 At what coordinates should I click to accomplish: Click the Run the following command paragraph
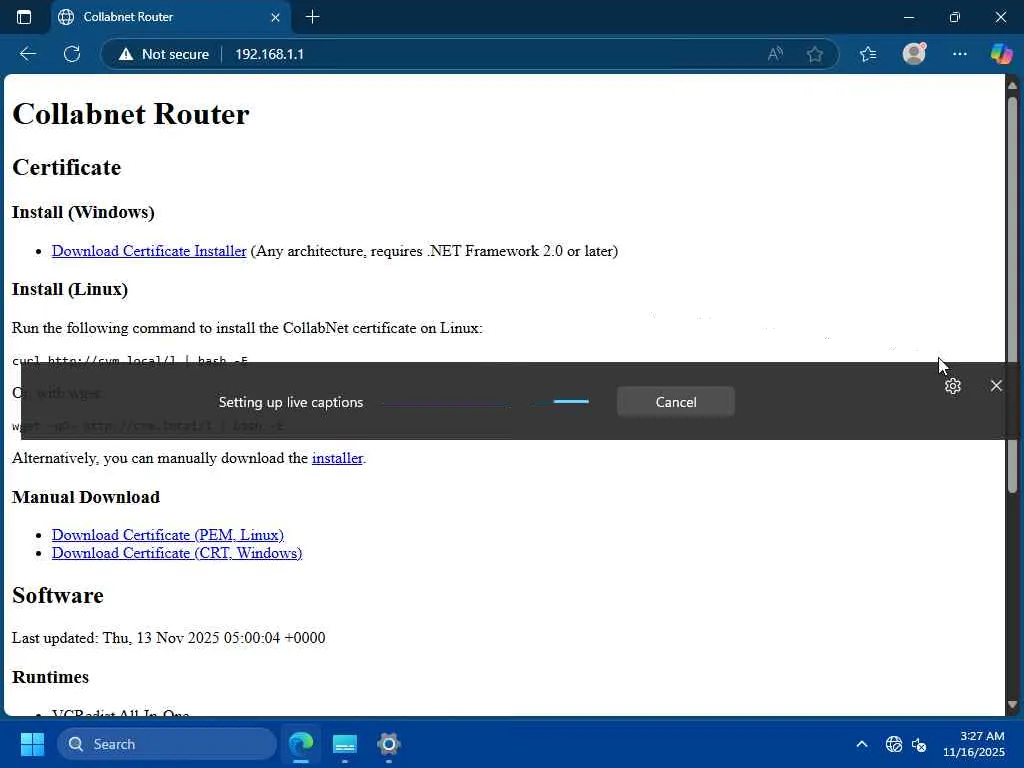coord(247,328)
